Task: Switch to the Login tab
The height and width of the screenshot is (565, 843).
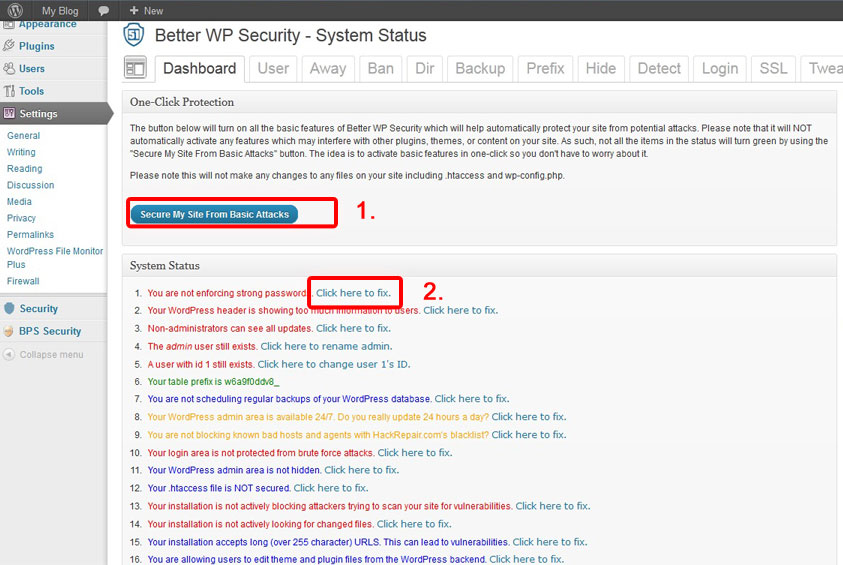Action: (720, 69)
